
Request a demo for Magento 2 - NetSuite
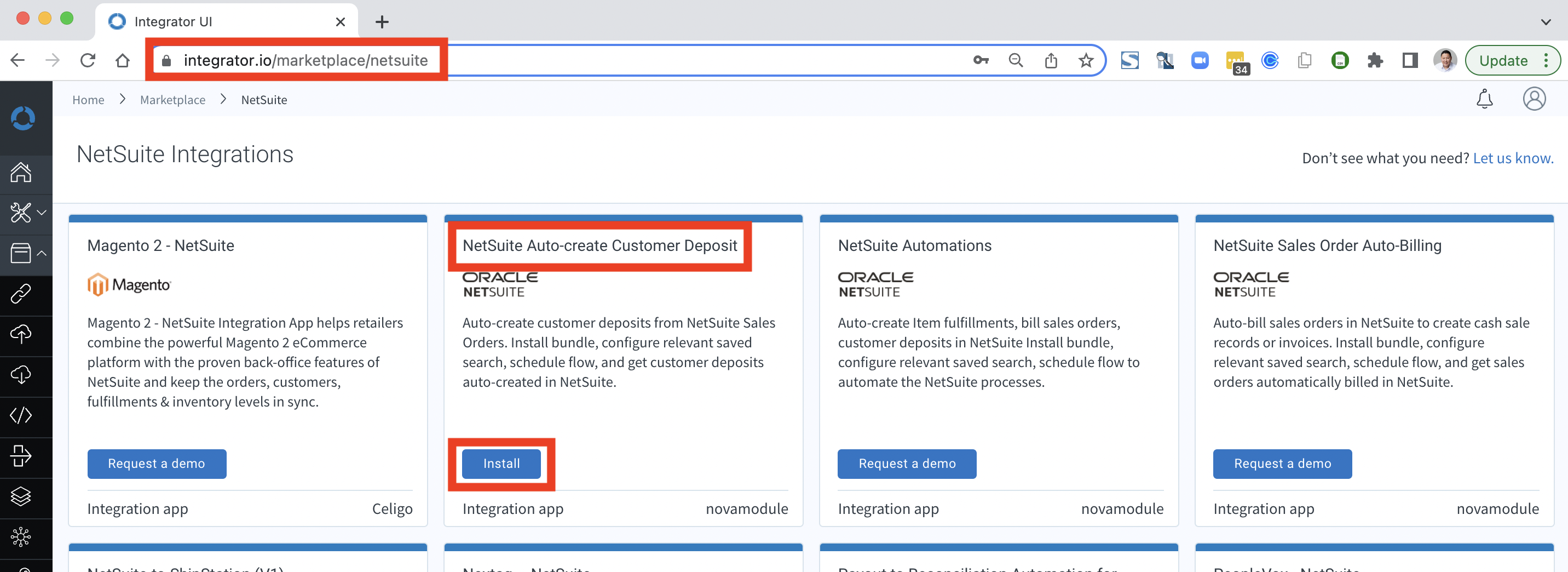click(157, 464)
